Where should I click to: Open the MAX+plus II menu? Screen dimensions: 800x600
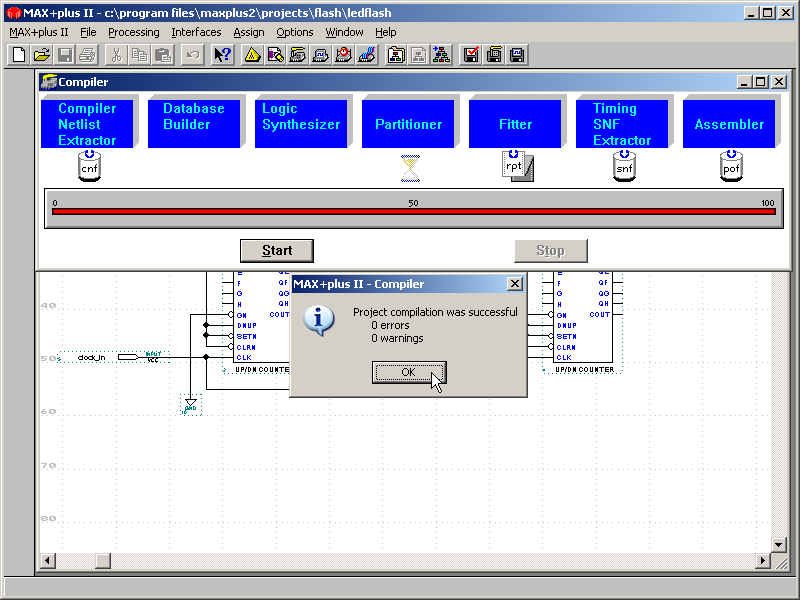39,32
